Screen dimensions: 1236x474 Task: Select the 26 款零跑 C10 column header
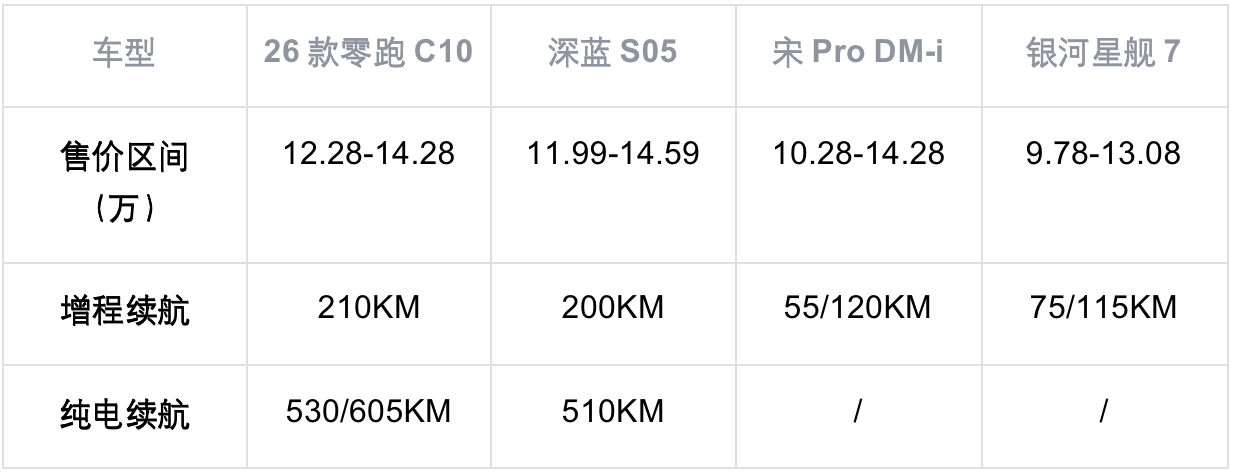click(x=368, y=53)
